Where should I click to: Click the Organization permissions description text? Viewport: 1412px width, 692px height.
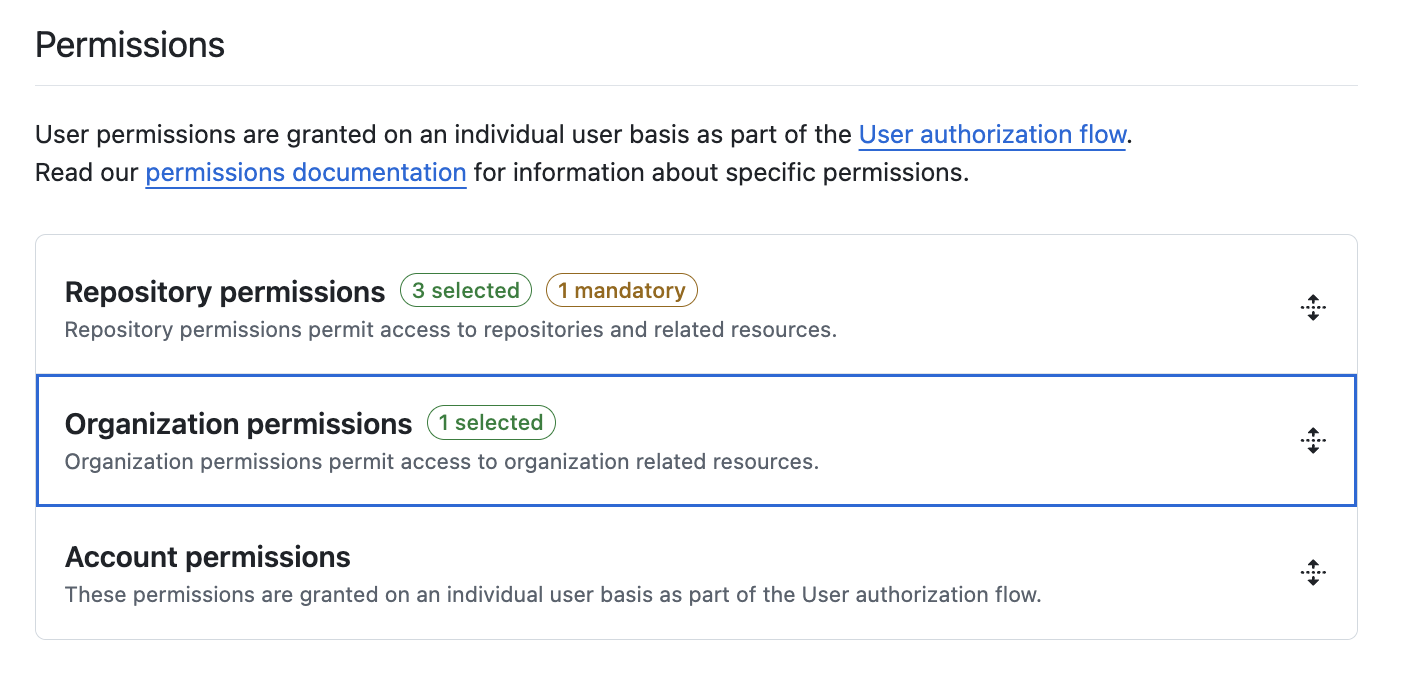pos(442,461)
